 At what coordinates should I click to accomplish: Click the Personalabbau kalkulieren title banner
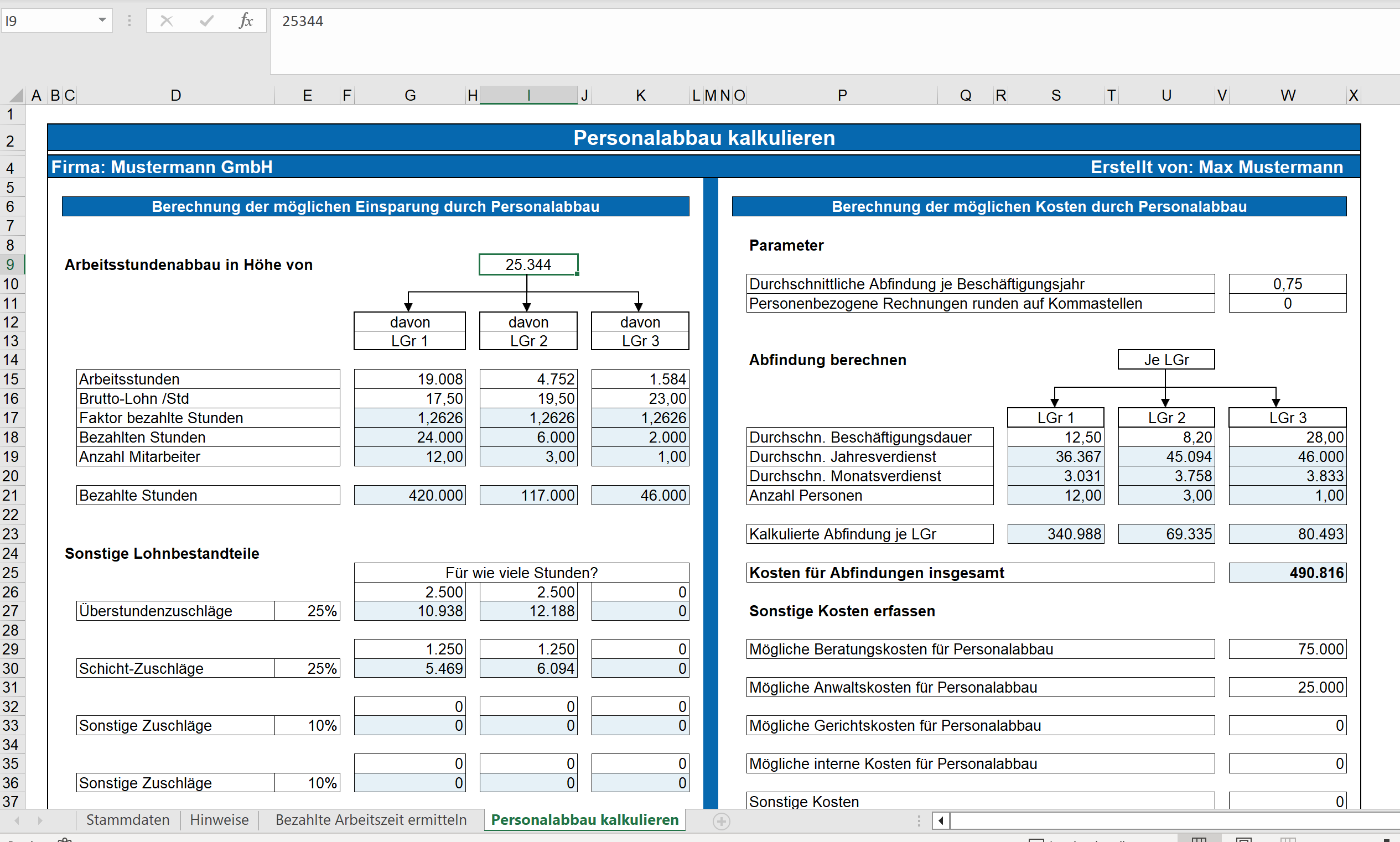[x=704, y=138]
